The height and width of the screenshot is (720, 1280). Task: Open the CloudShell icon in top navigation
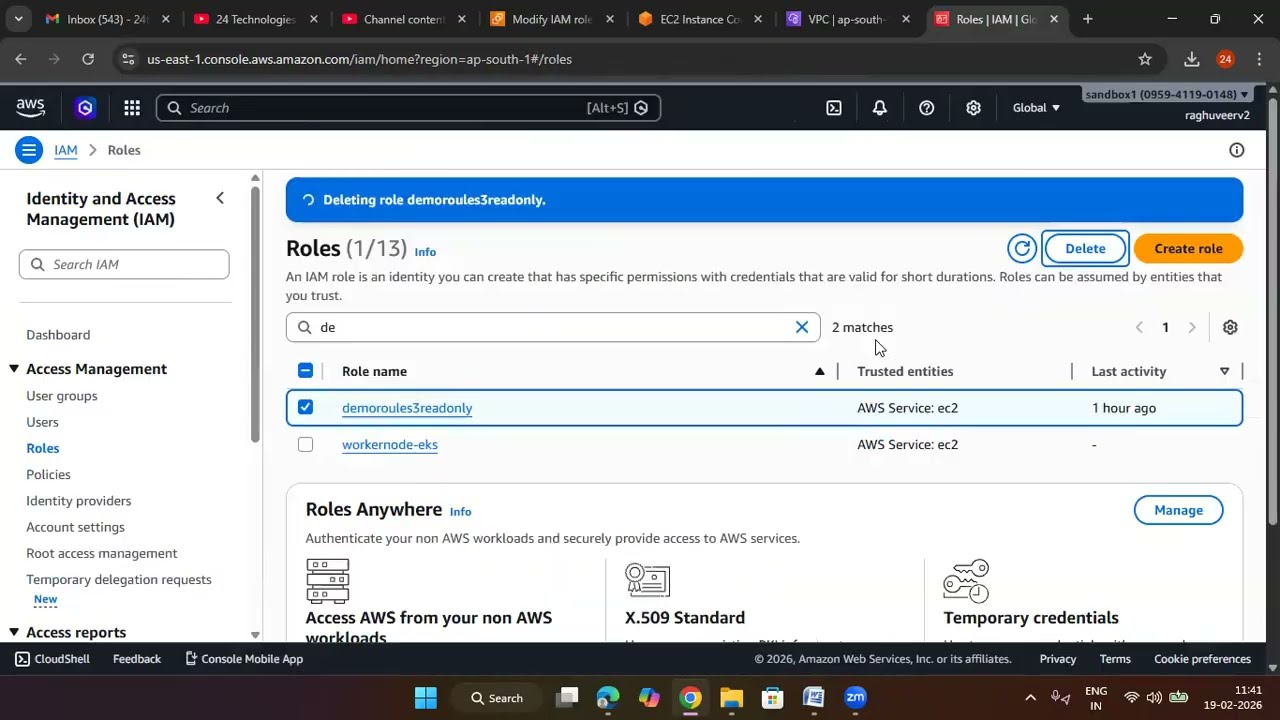tap(834, 108)
